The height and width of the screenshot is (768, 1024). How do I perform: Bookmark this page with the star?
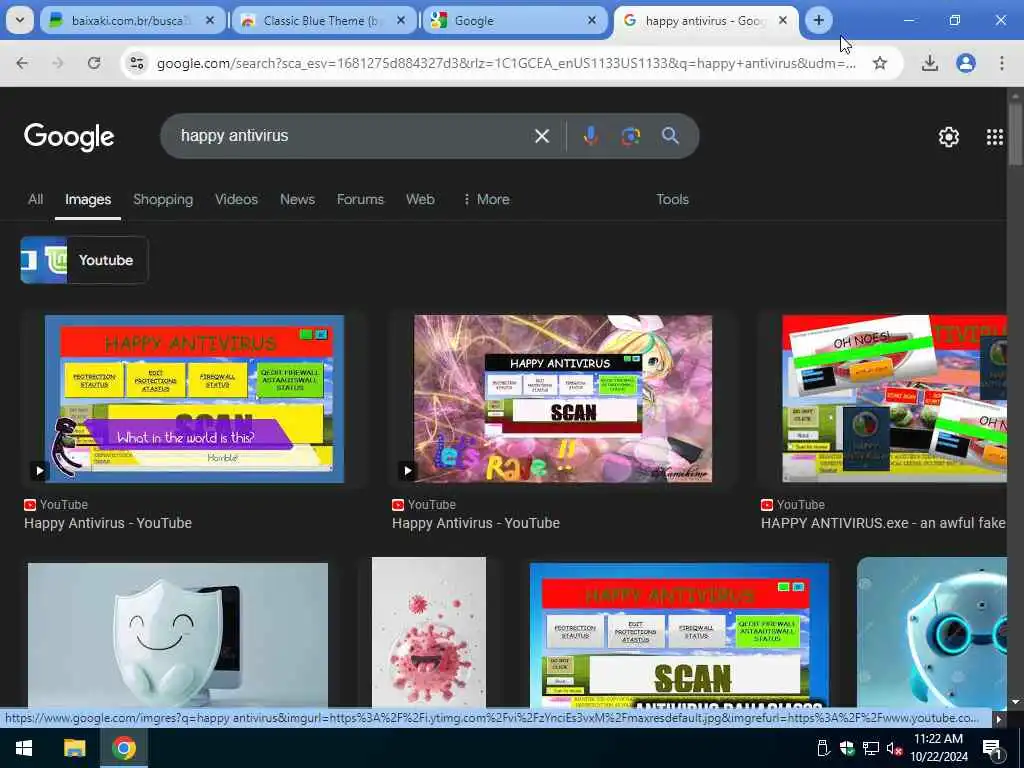point(880,63)
